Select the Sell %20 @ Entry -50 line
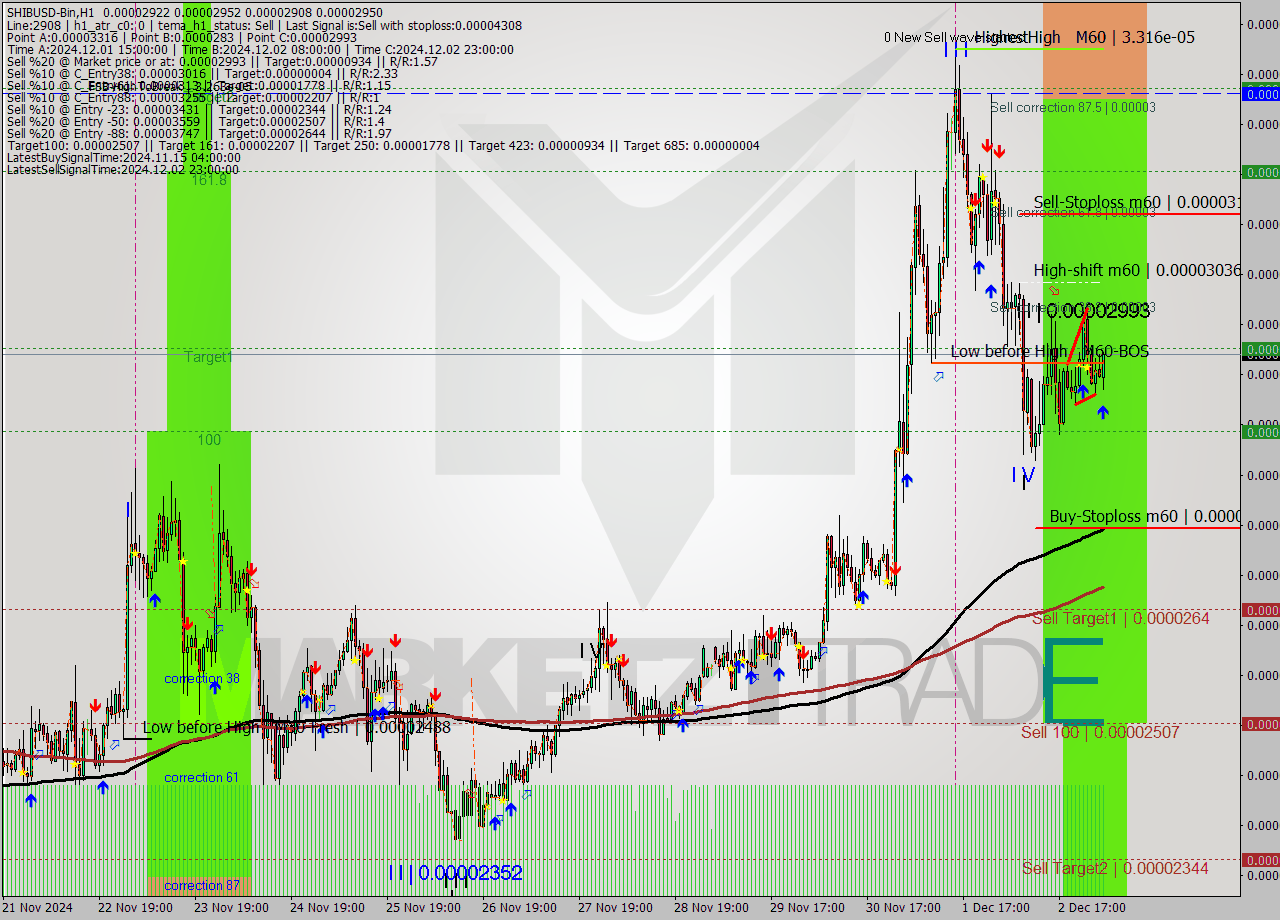 195,121
